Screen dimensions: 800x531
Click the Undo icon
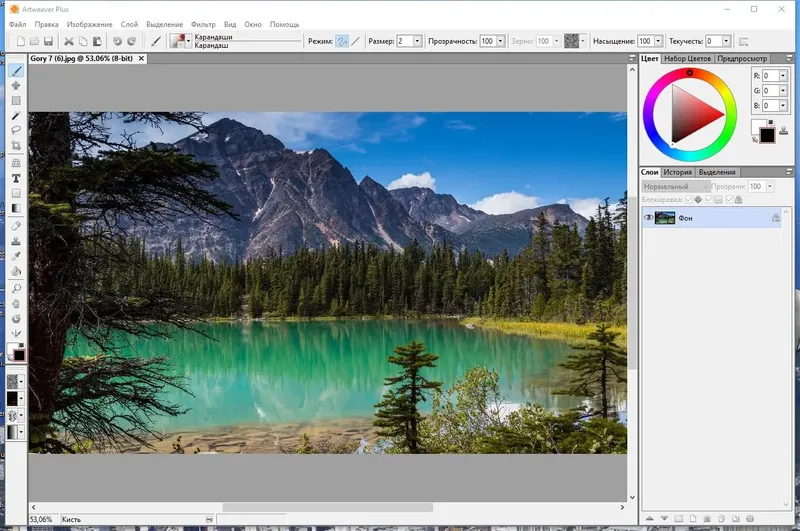tap(117, 41)
